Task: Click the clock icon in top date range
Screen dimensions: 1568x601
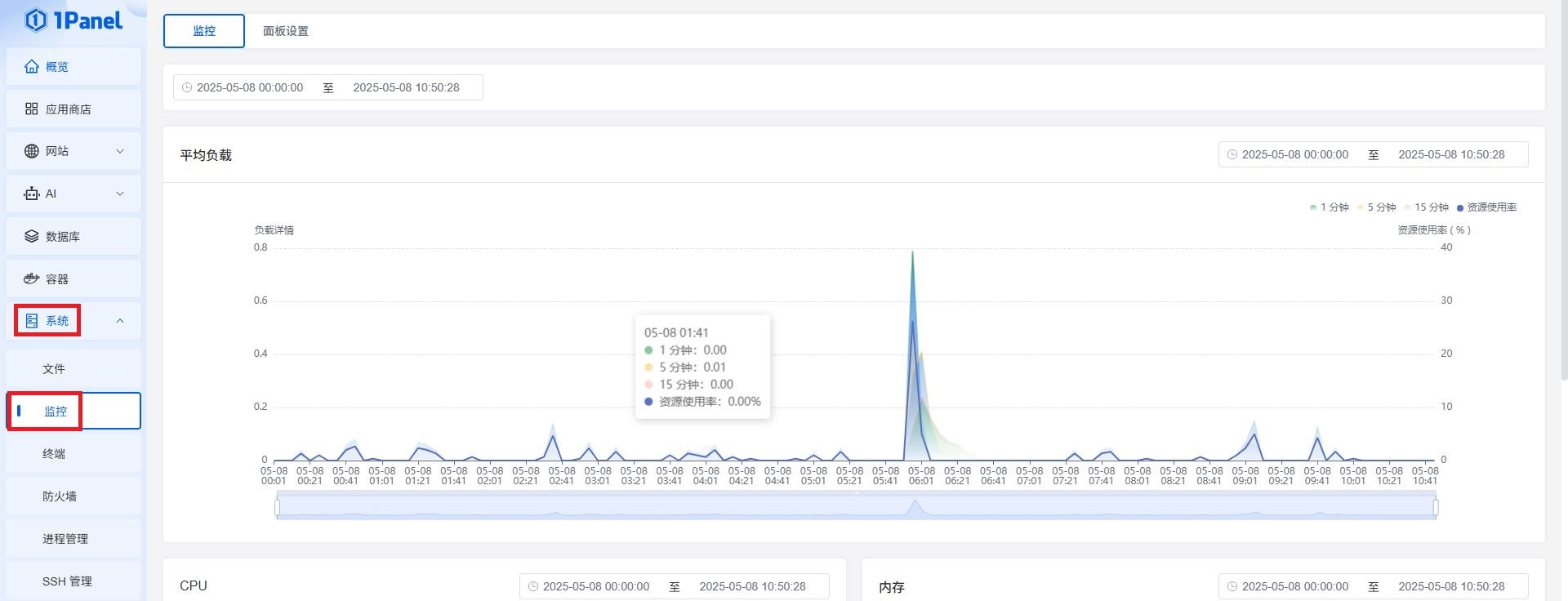Action: [x=187, y=87]
